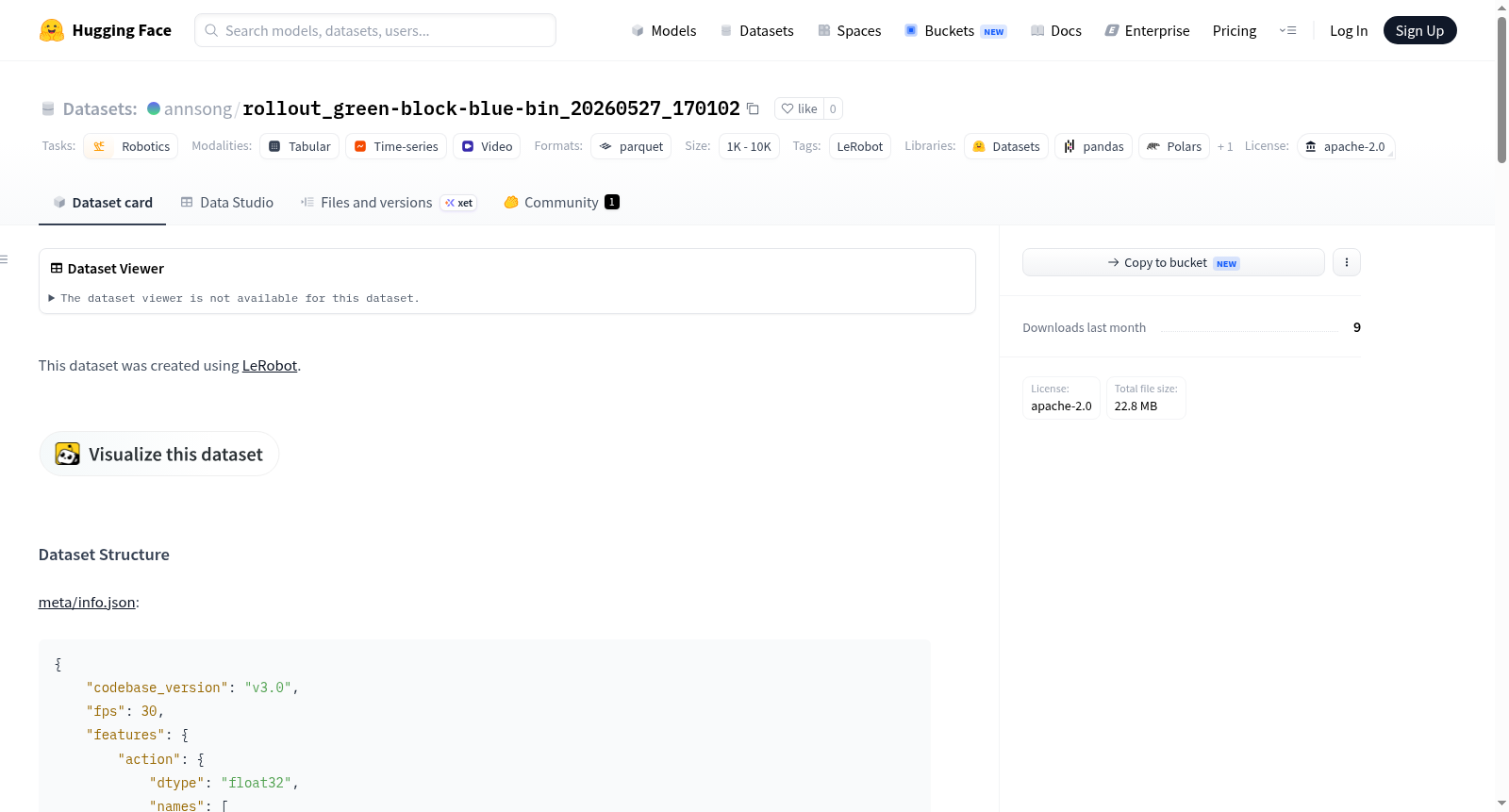1509x812 pixels.
Task: Click the Downloads last month count 9
Action: tap(1357, 327)
